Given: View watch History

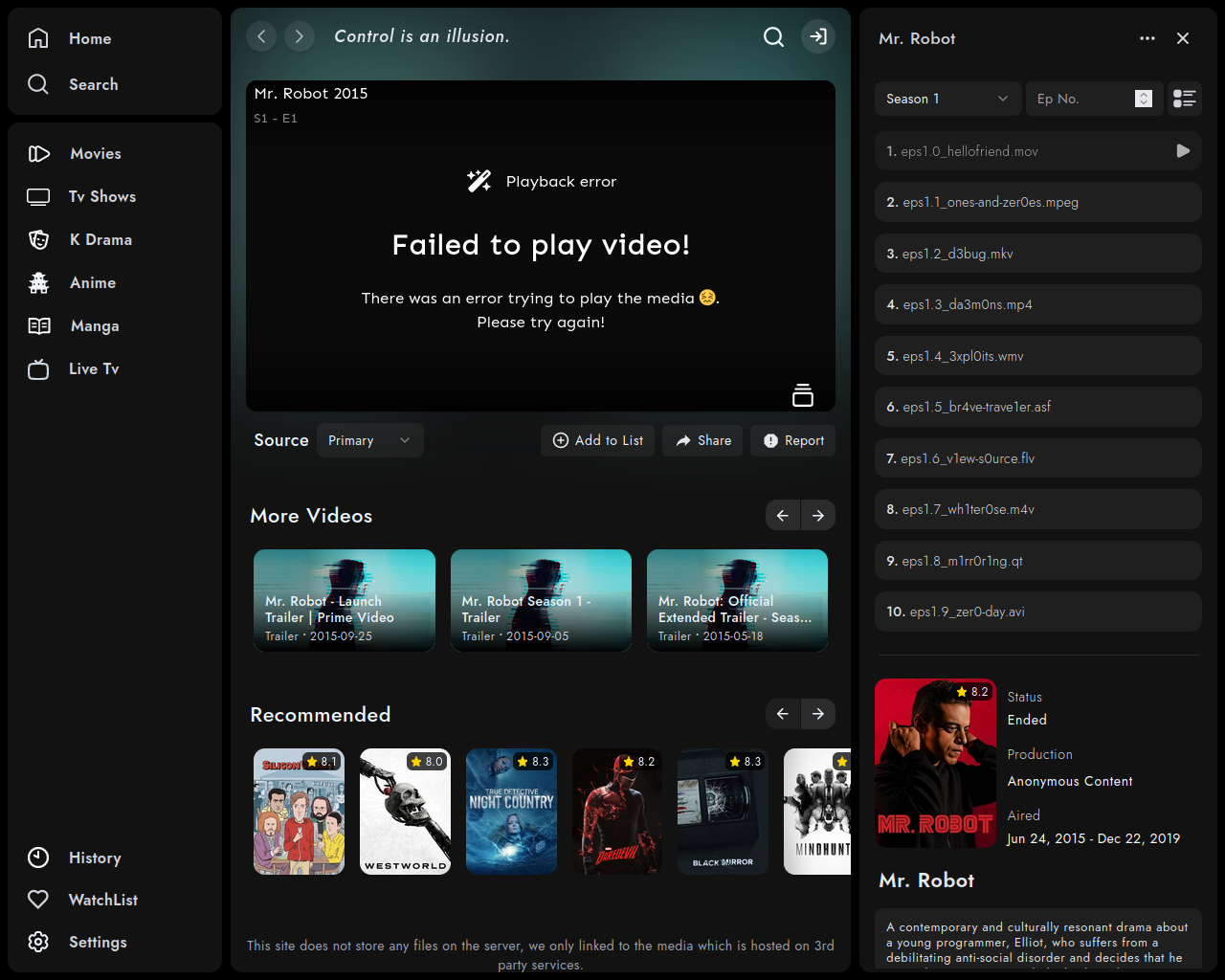Looking at the screenshot, I should (75, 857).
